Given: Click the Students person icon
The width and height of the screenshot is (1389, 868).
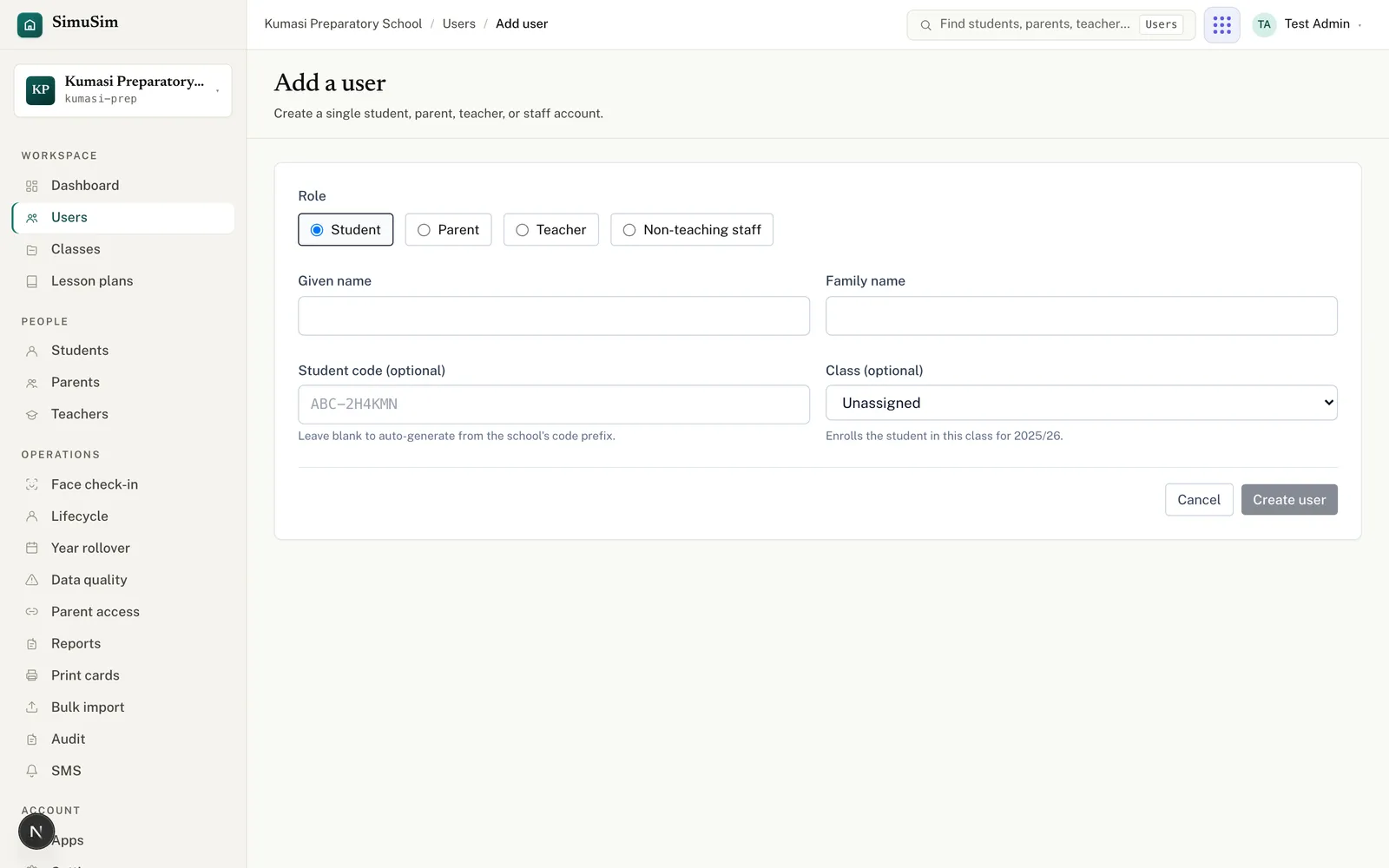Looking at the screenshot, I should [32, 351].
